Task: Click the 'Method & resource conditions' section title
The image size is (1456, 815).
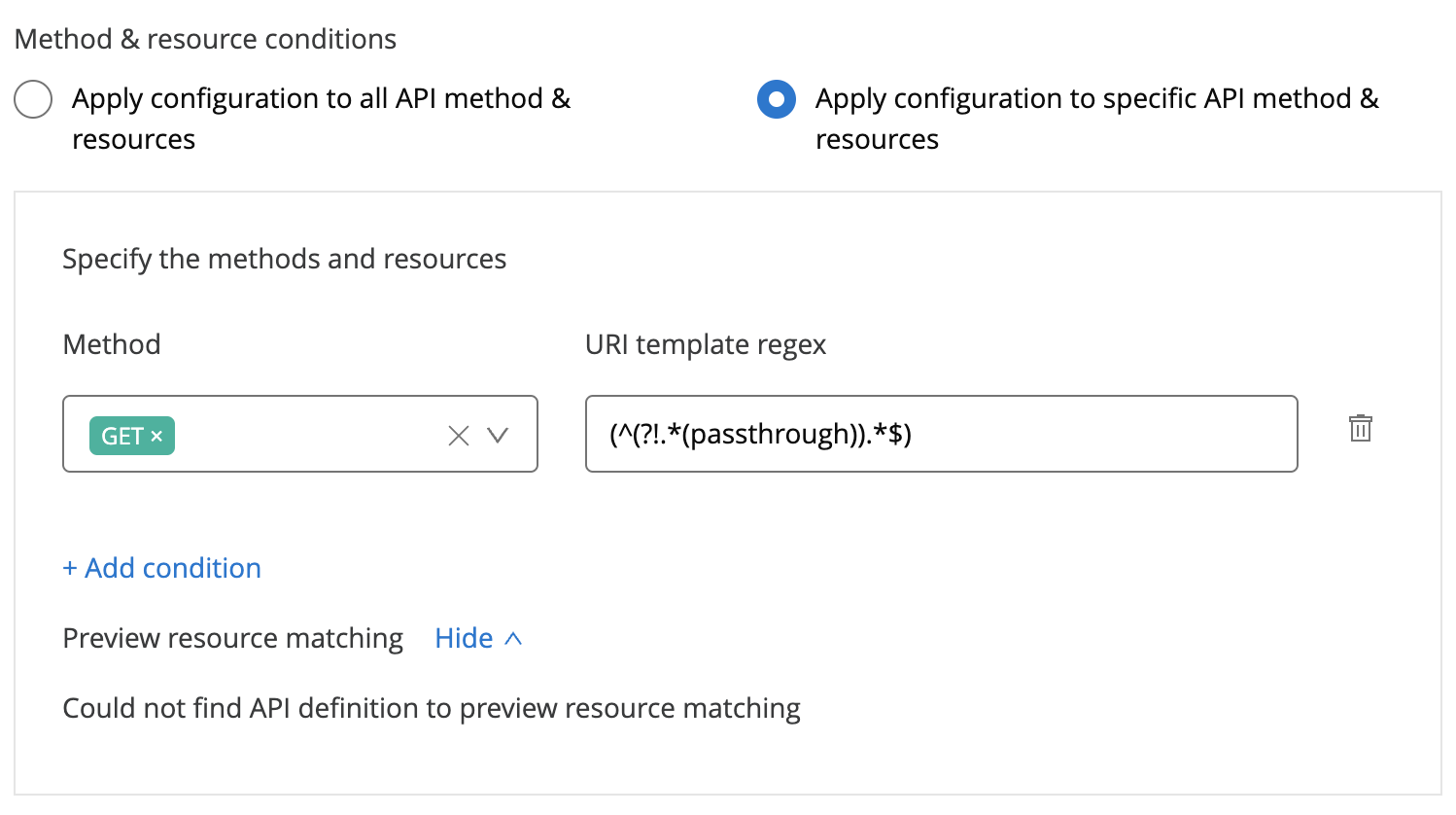Action: tap(205, 39)
